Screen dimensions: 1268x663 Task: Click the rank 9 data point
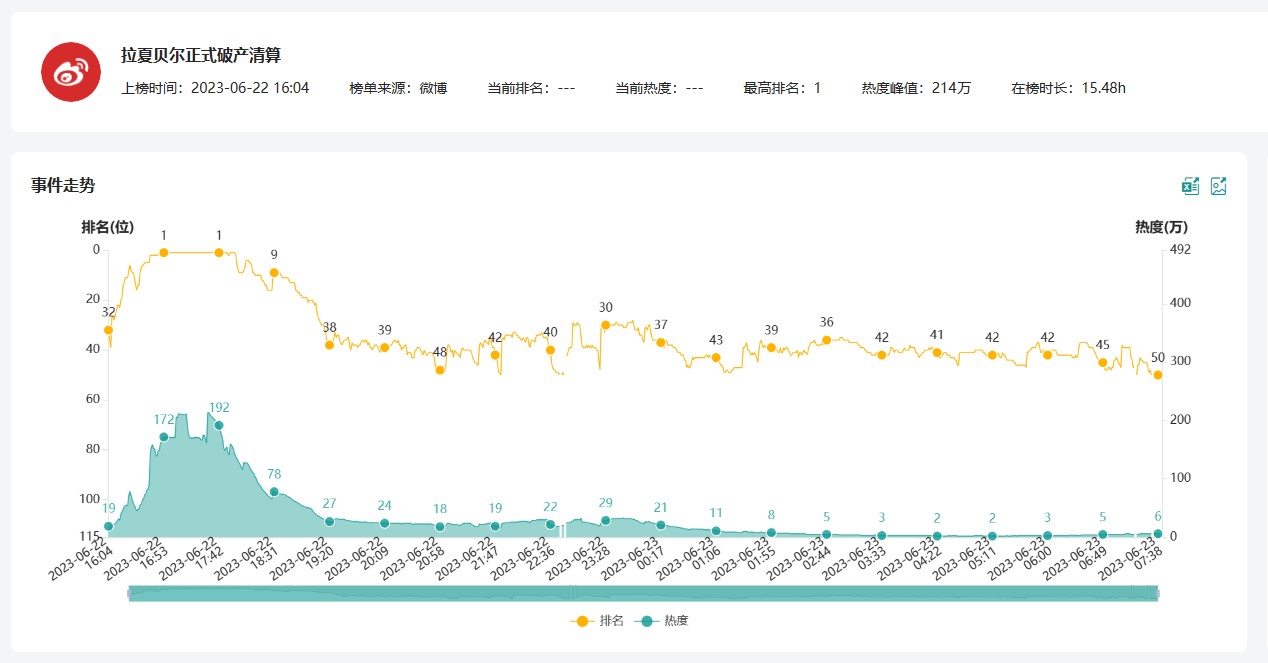click(x=274, y=272)
